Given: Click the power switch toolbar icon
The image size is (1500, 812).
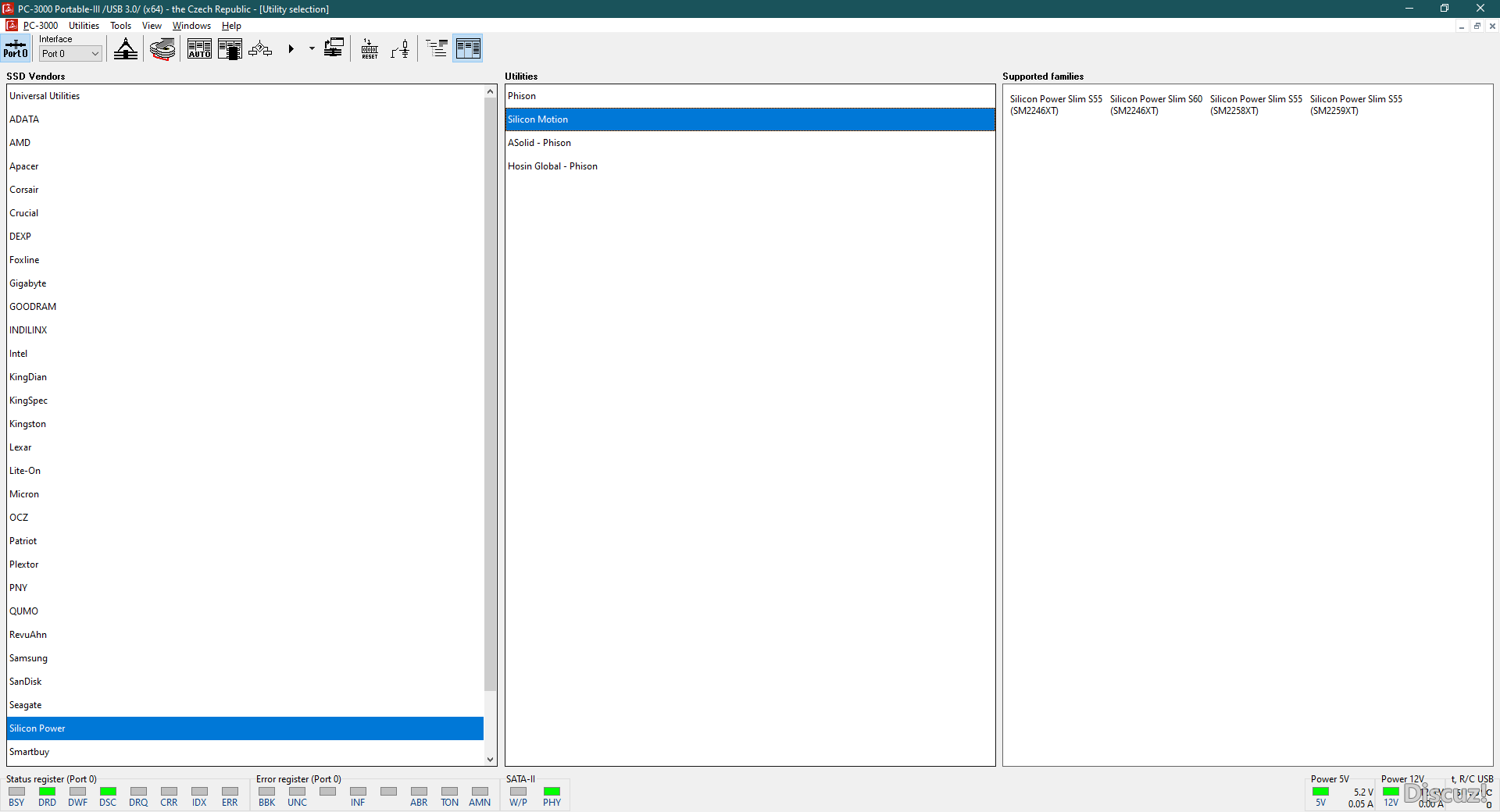Looking at the screenshot, I should [400, 49].
